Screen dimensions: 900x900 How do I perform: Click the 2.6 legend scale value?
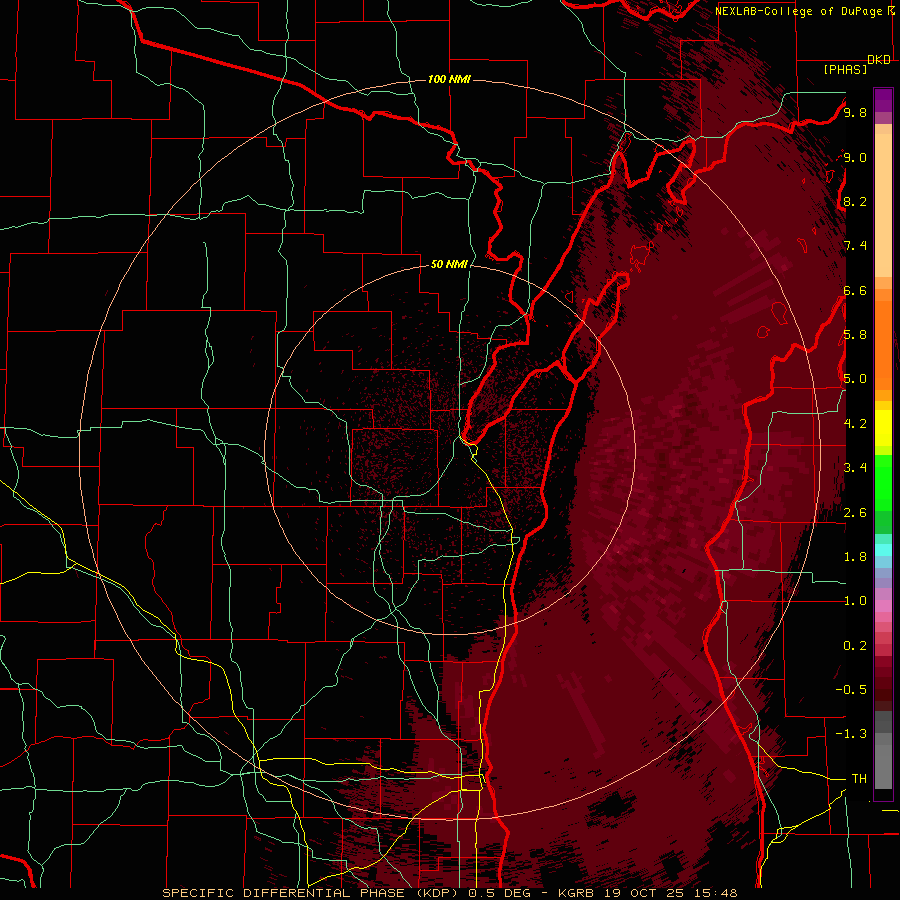click(855, 513)
